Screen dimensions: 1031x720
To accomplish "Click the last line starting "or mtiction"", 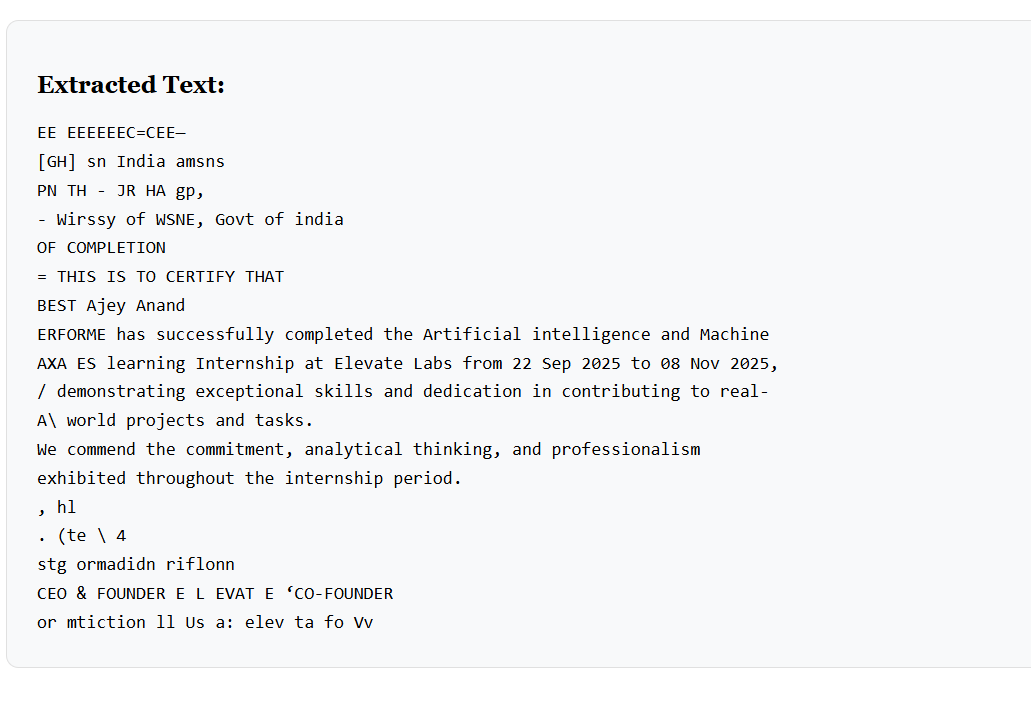I will (205, 622).
